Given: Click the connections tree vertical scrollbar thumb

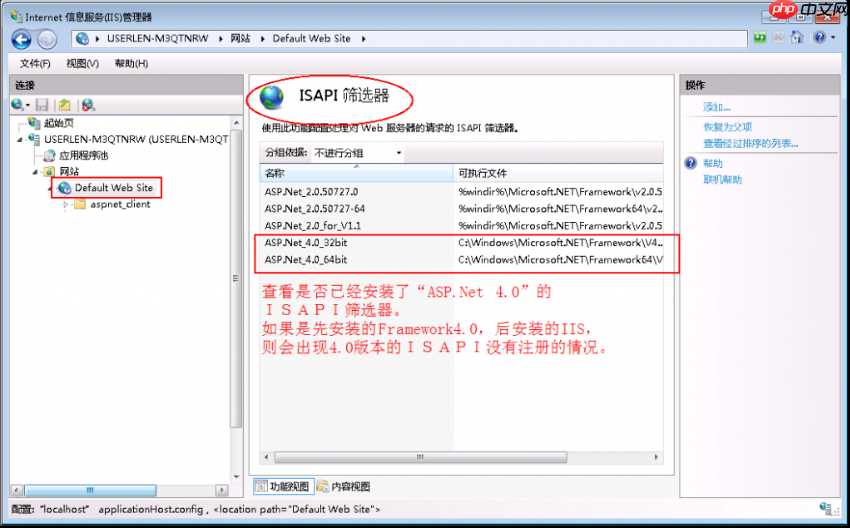Looking at the screenshot, I should [x=236, y=279].
